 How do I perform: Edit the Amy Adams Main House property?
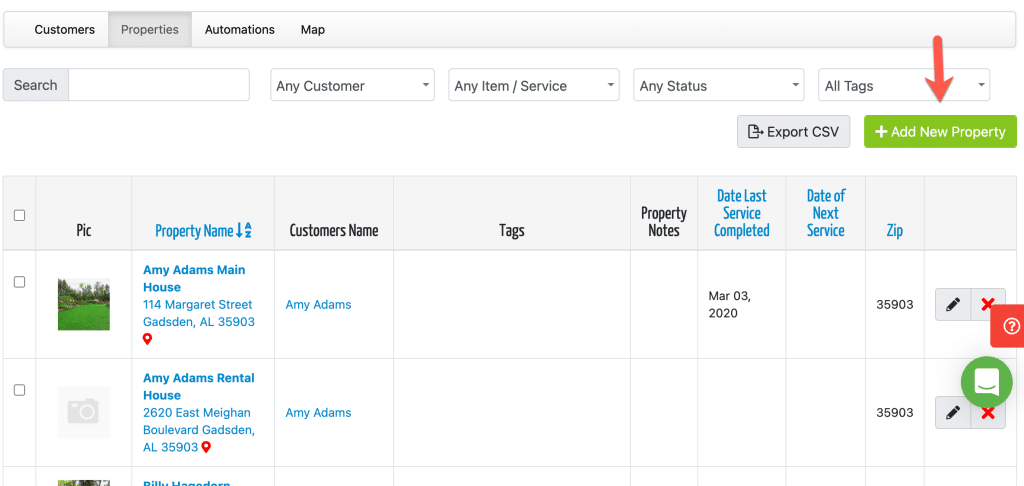pos(953,304)
